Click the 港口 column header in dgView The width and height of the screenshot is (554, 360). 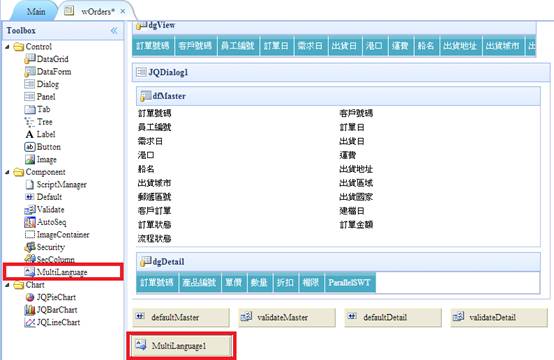(x=375, y=46)
